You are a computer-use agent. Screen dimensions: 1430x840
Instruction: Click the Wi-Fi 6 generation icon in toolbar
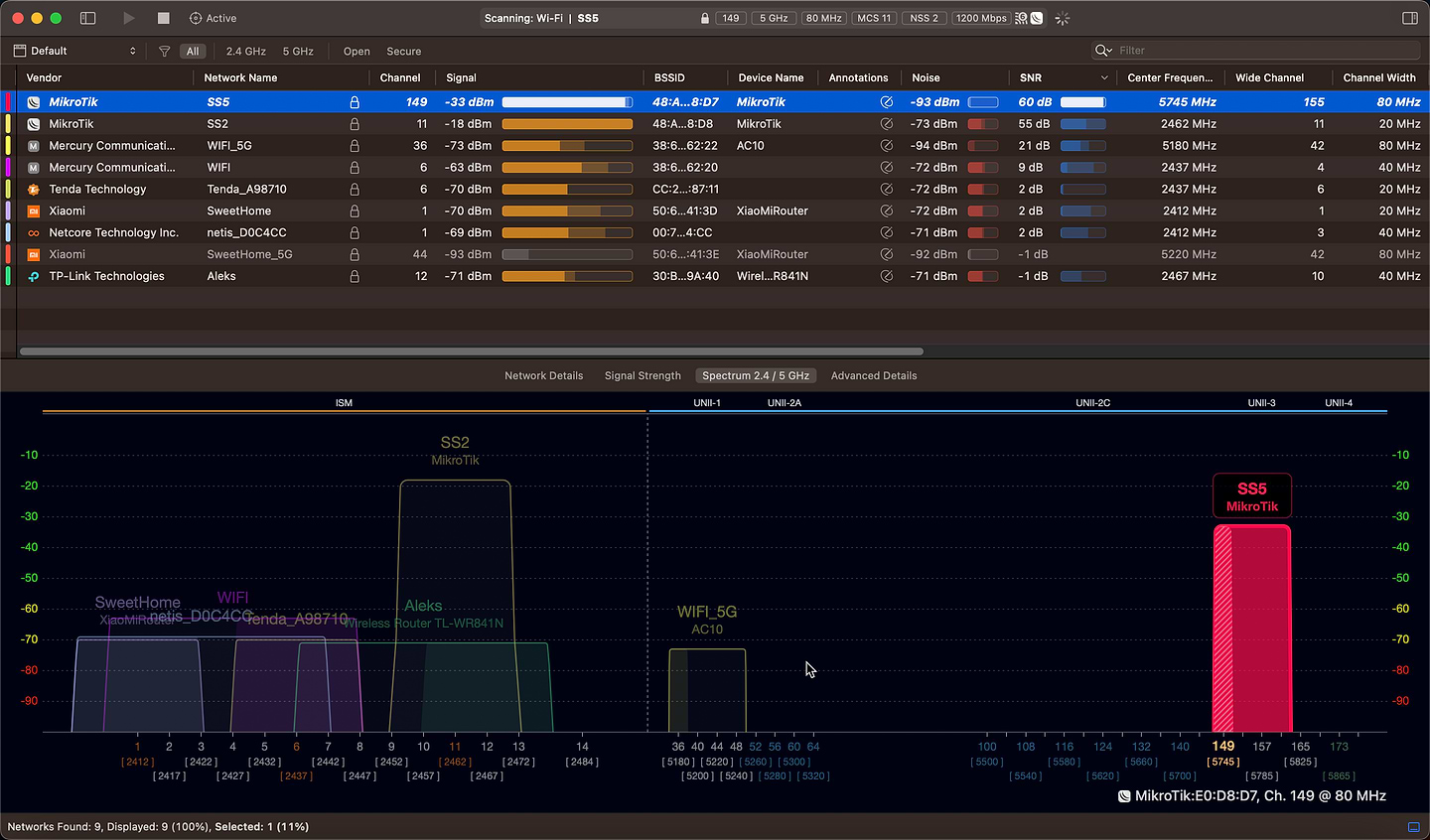(1021, 18)
